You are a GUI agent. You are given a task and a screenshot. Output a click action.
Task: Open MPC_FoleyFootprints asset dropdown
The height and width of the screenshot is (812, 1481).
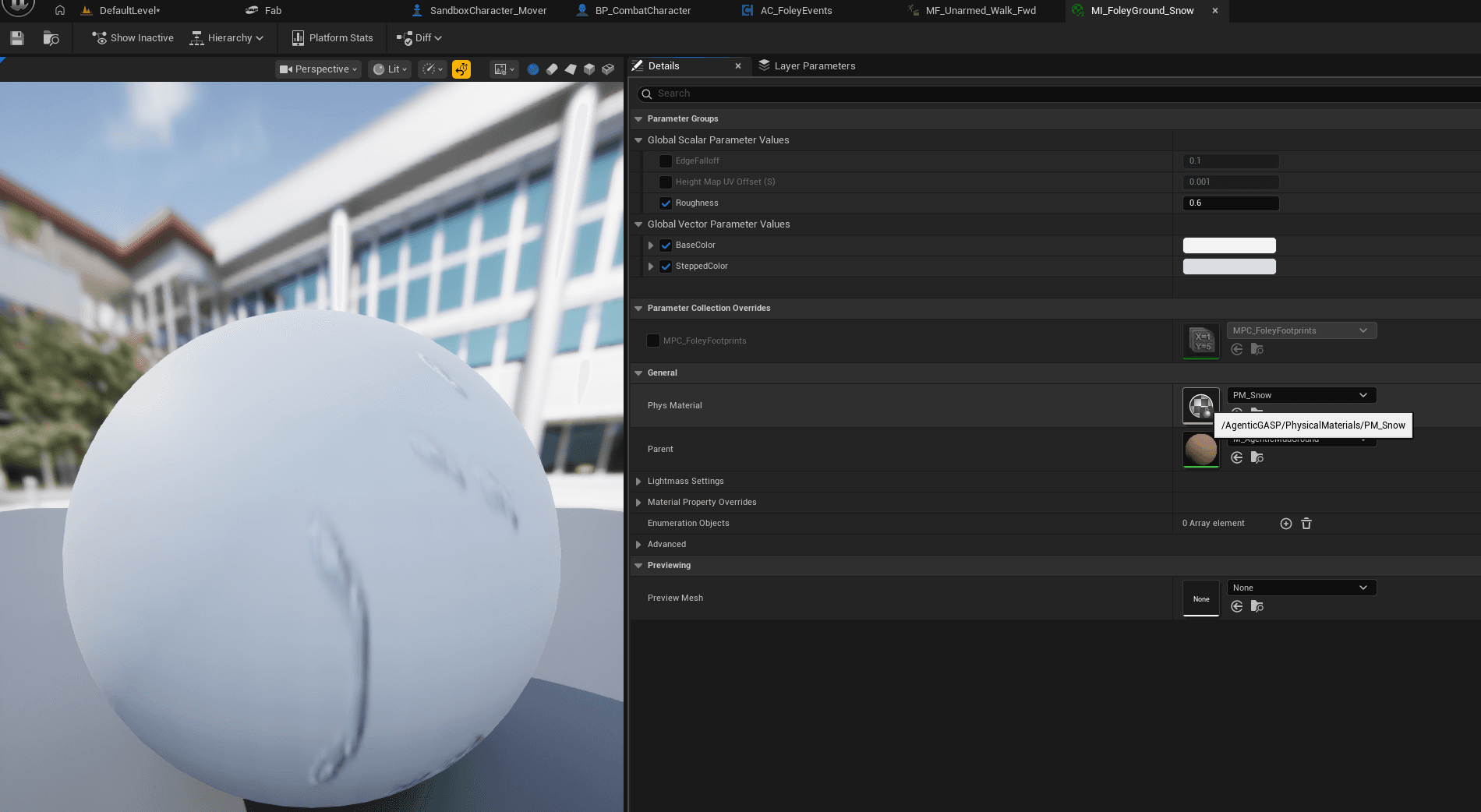(1302, 330)
